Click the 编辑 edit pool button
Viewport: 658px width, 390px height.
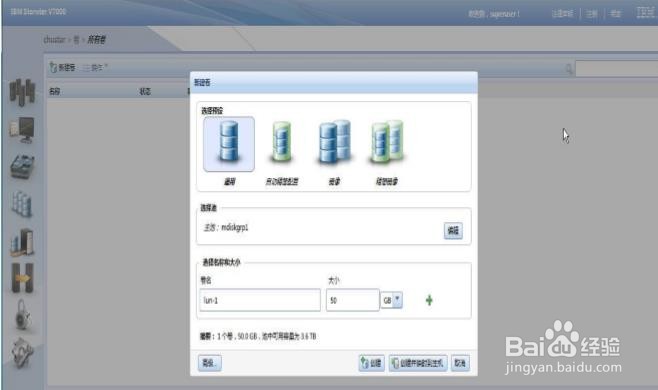click(453, 230)
